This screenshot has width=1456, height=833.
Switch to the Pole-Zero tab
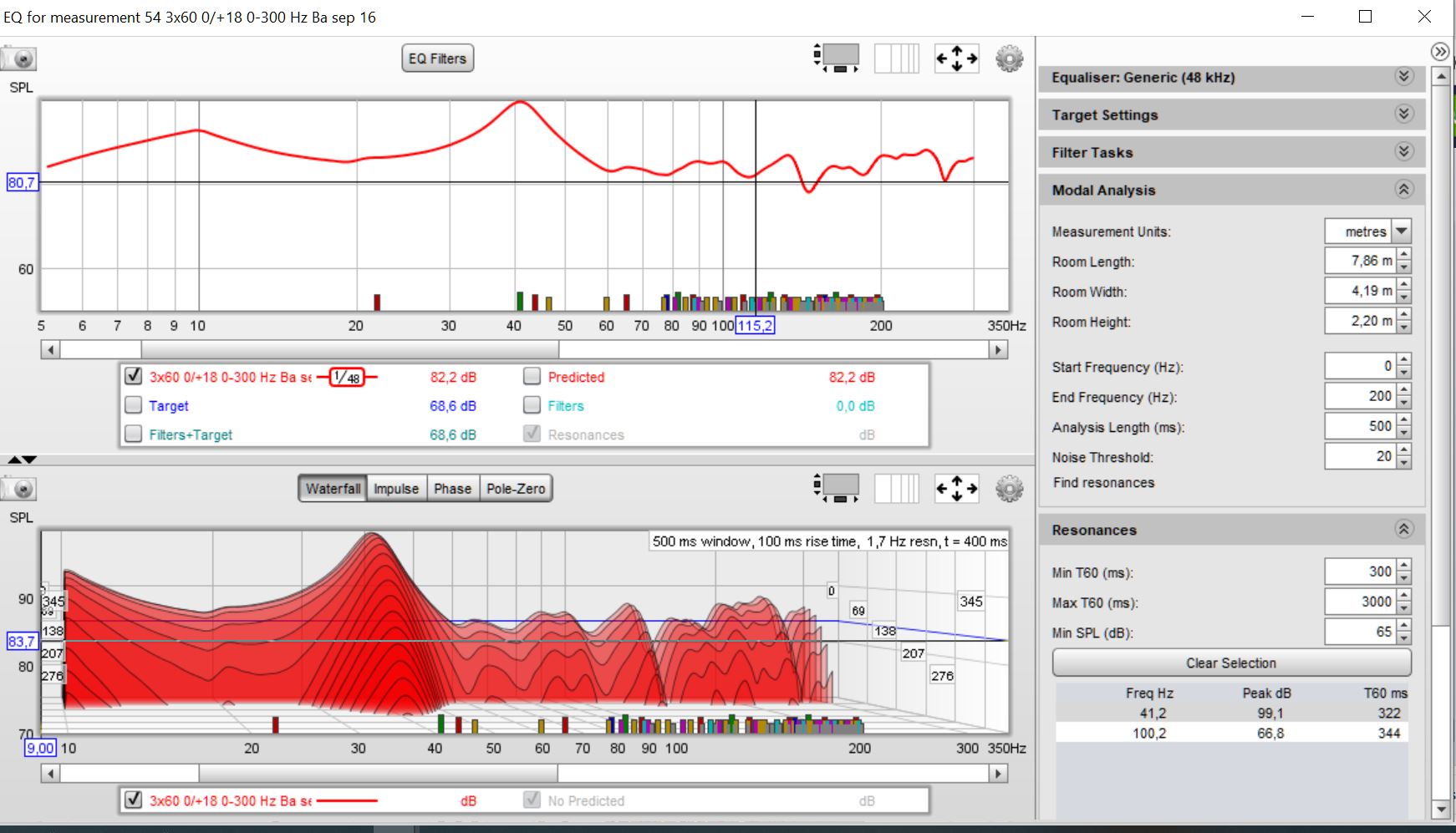tap(516, 489)
